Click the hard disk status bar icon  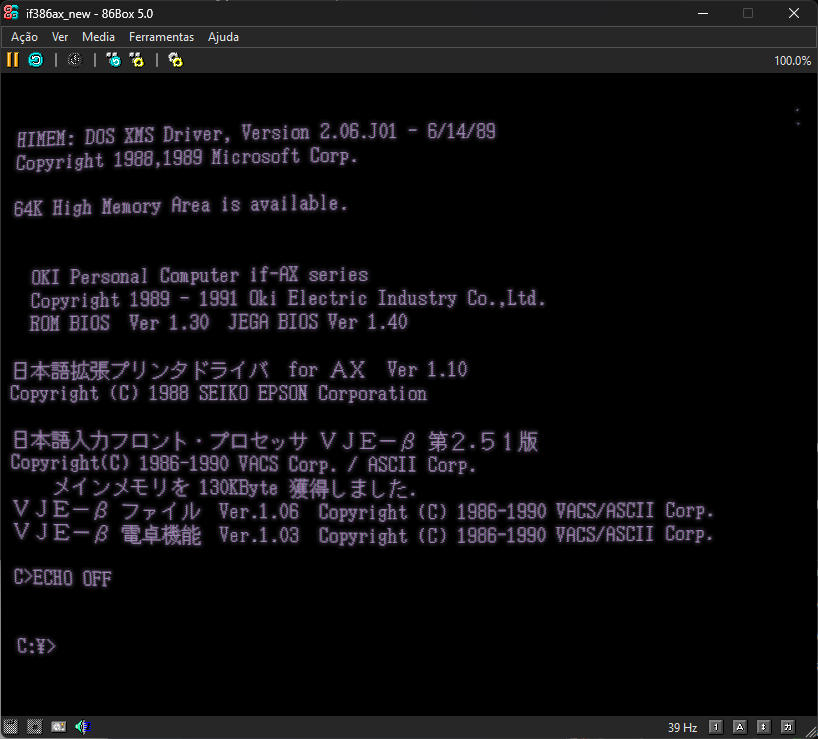(x=58, y=726)
